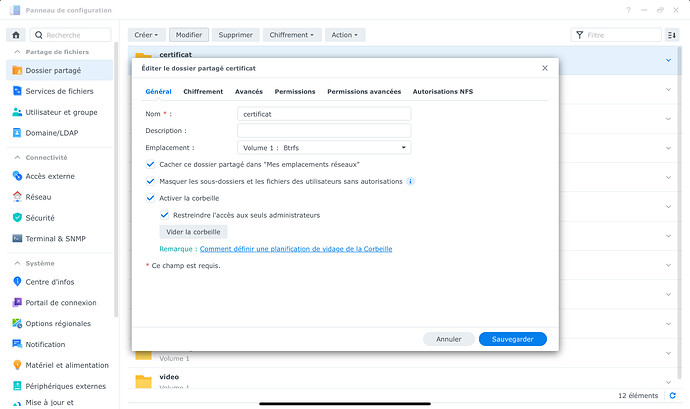Click info icon beside Masquer les sous-dossiers
Screen dimensions: 690x409
click(x=411, y=181)
